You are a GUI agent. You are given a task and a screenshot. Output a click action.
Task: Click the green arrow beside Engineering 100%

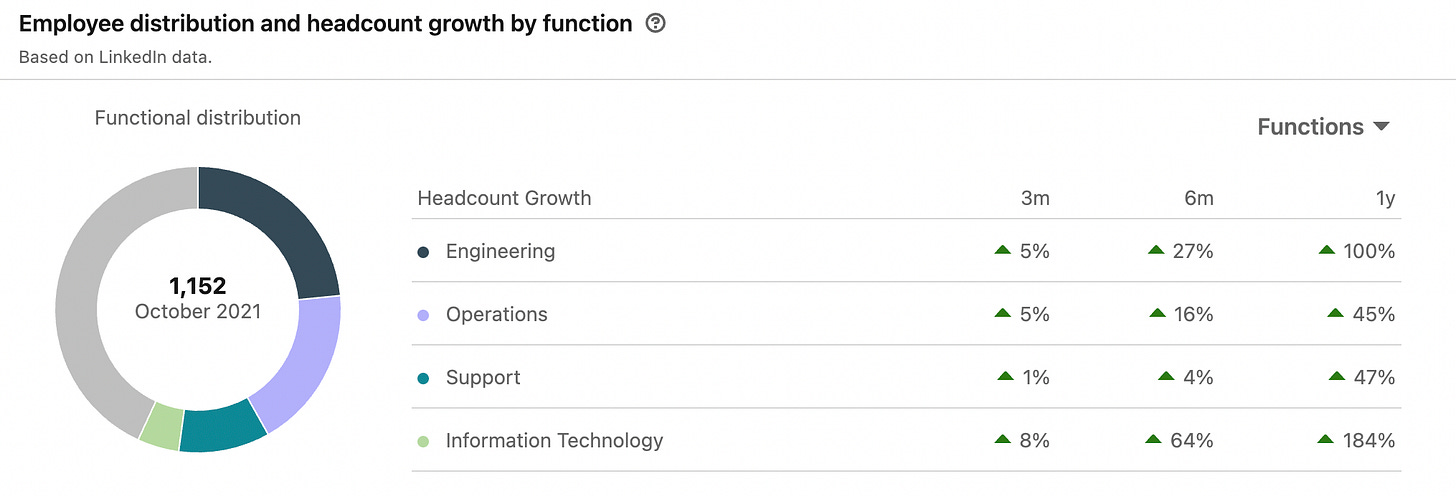pyautogui.click(x=1327, y=250)
